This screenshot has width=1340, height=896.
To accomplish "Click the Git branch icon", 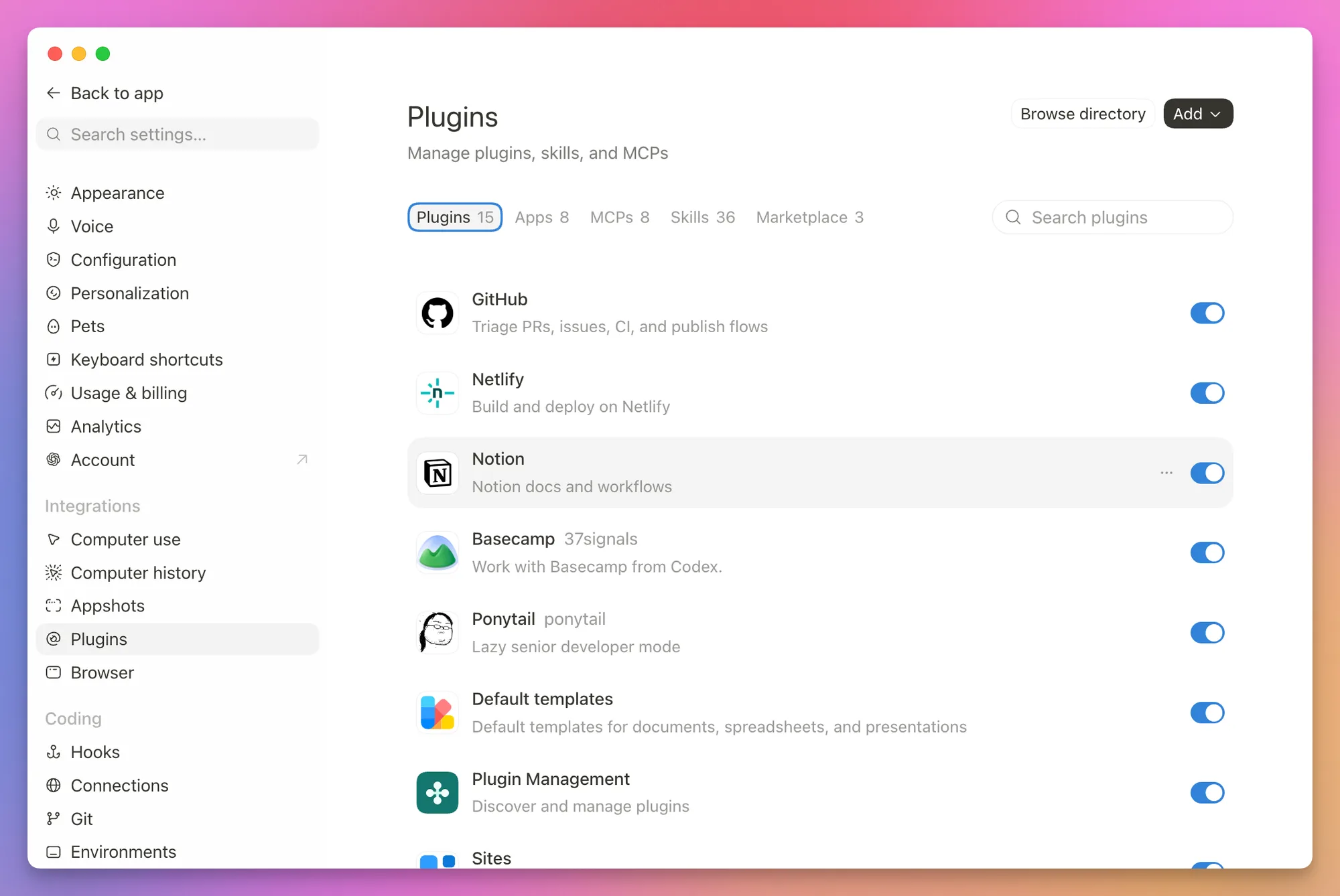I will (54, 819).
